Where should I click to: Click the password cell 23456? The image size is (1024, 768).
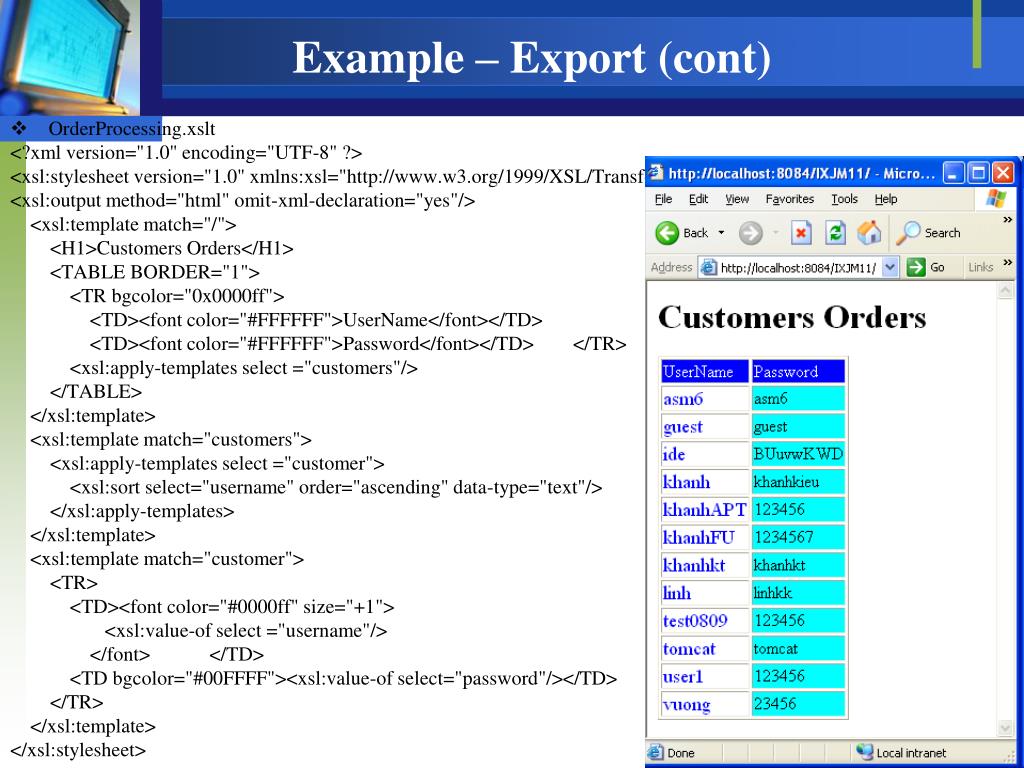(x=798, y=704)
